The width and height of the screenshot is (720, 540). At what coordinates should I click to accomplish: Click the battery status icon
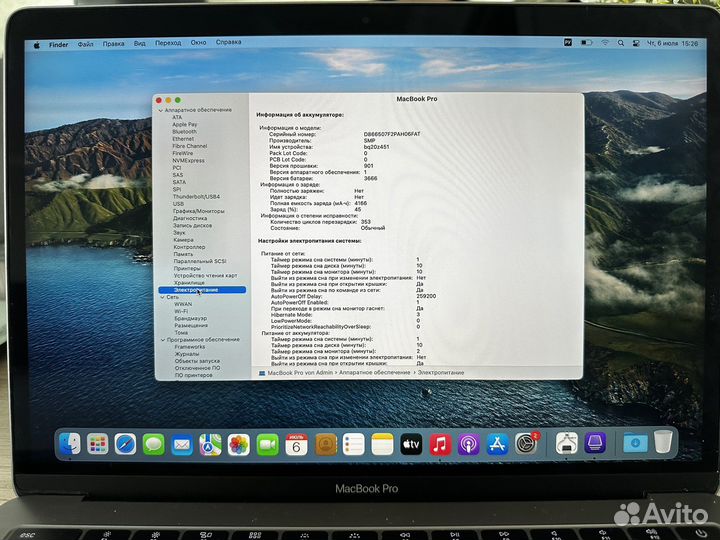click(x=586, y=43)
